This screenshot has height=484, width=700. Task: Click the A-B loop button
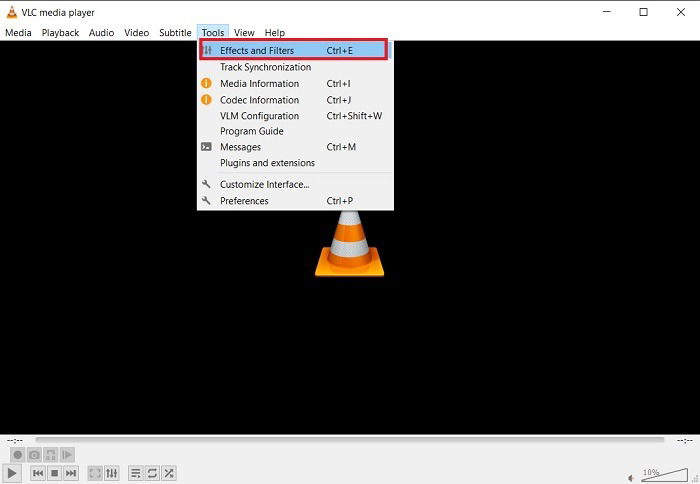tap(50, 455)
